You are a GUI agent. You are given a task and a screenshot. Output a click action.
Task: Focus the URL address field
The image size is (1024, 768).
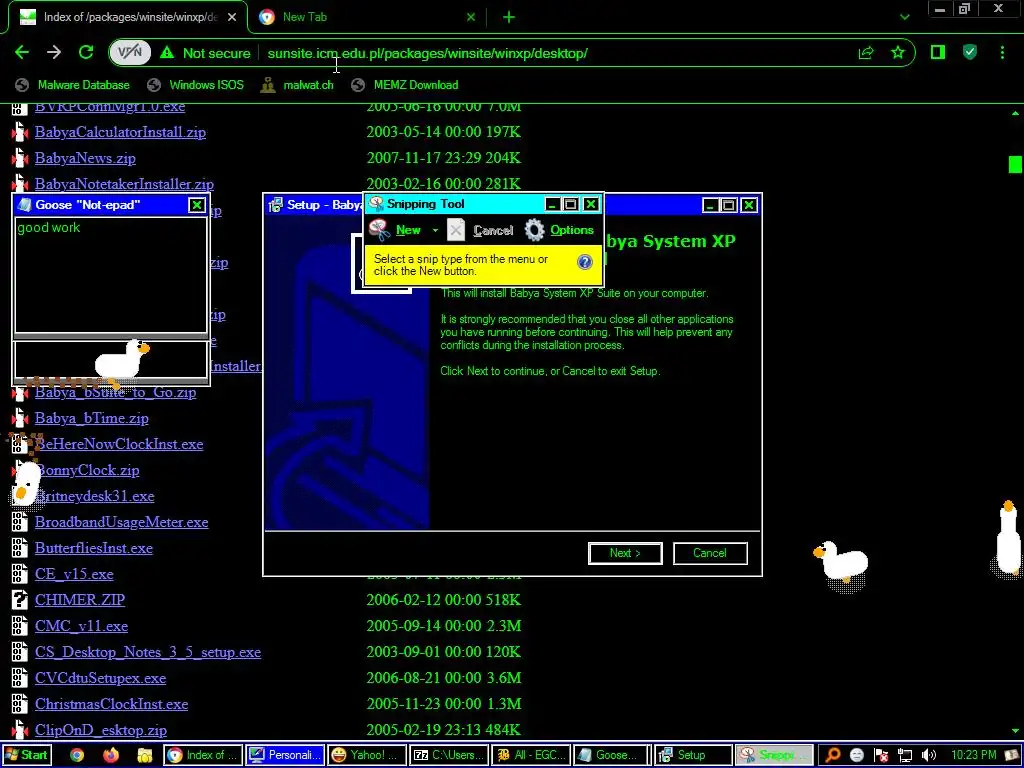coord(427,53)
